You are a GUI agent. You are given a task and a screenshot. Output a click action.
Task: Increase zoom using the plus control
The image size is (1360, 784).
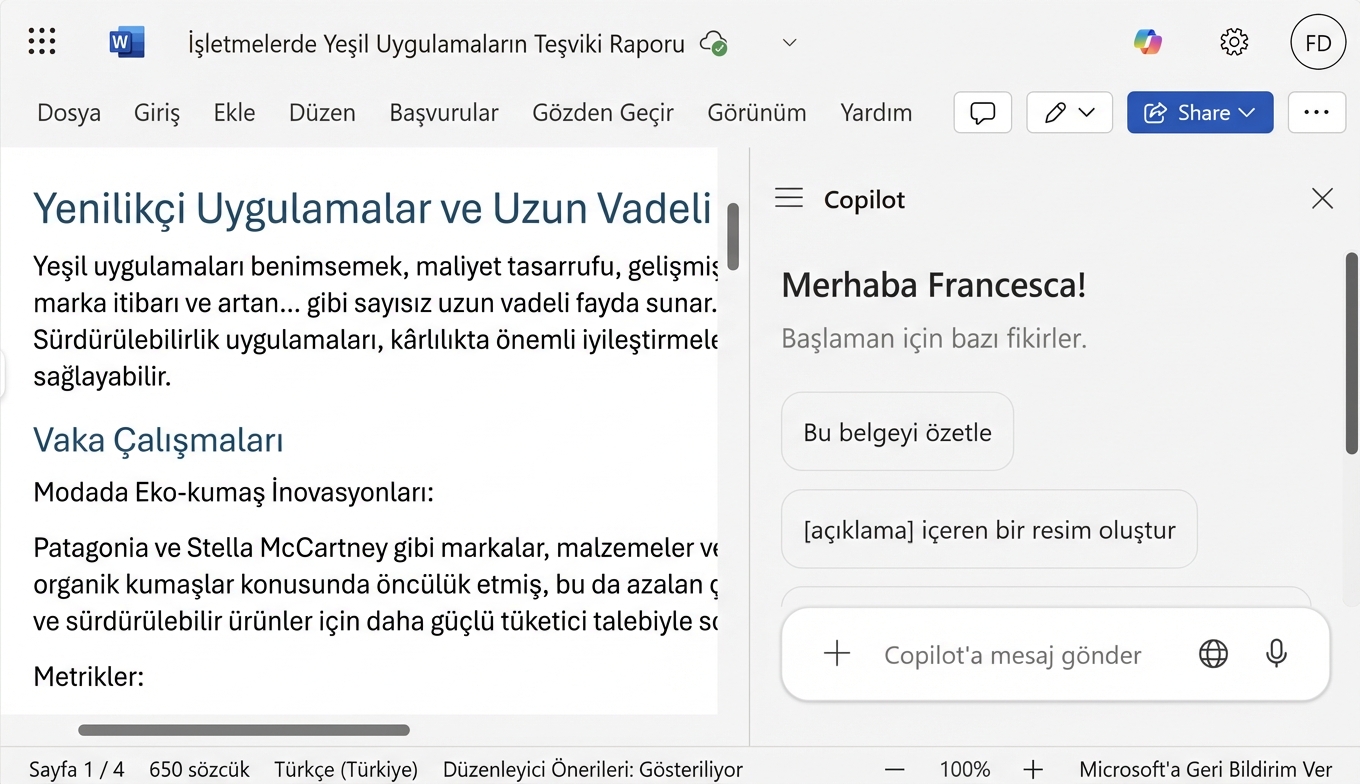point(1032,769)
